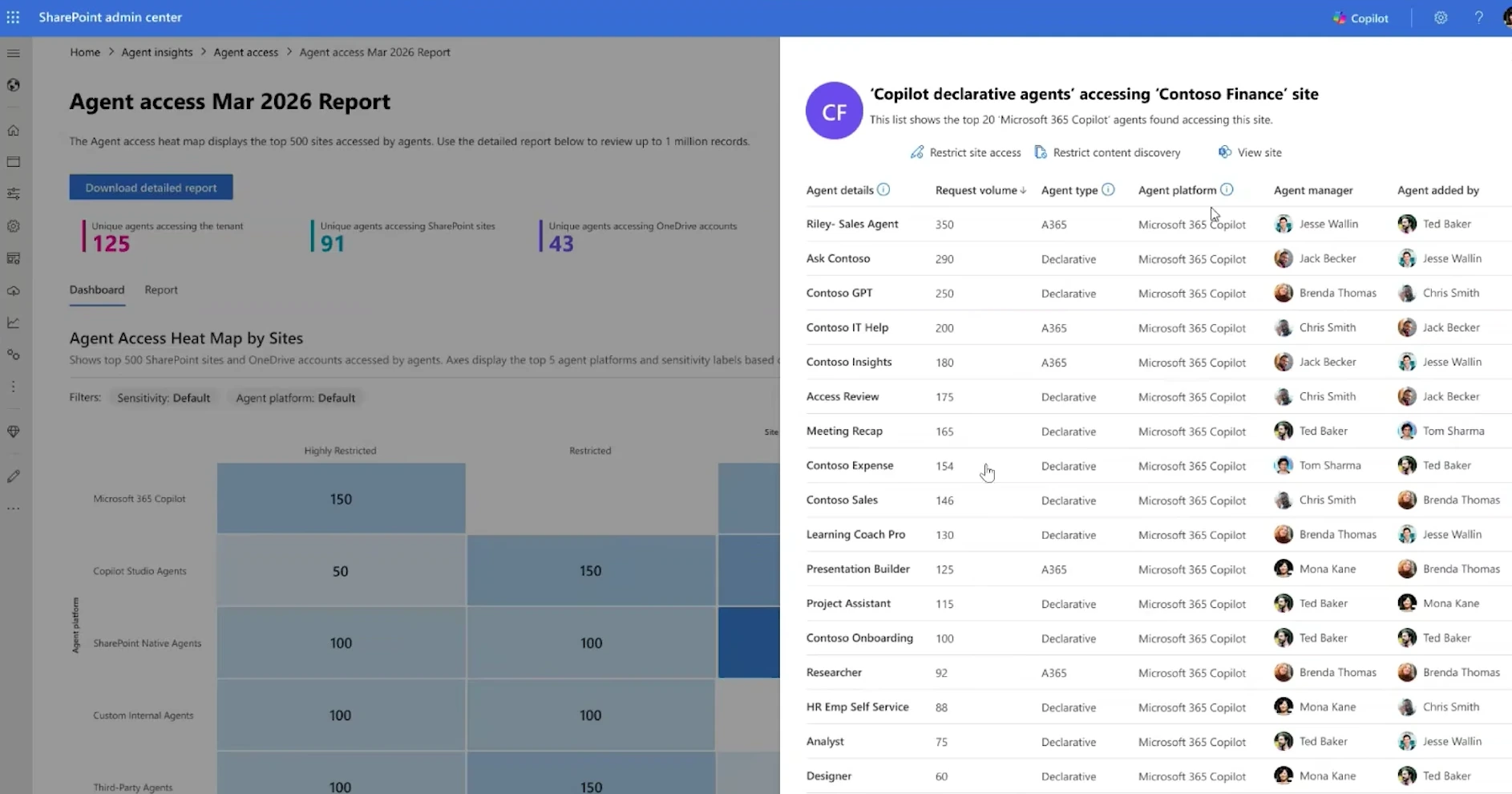
Task: Click the Agent added by column header
Action: coord(1438,190)
